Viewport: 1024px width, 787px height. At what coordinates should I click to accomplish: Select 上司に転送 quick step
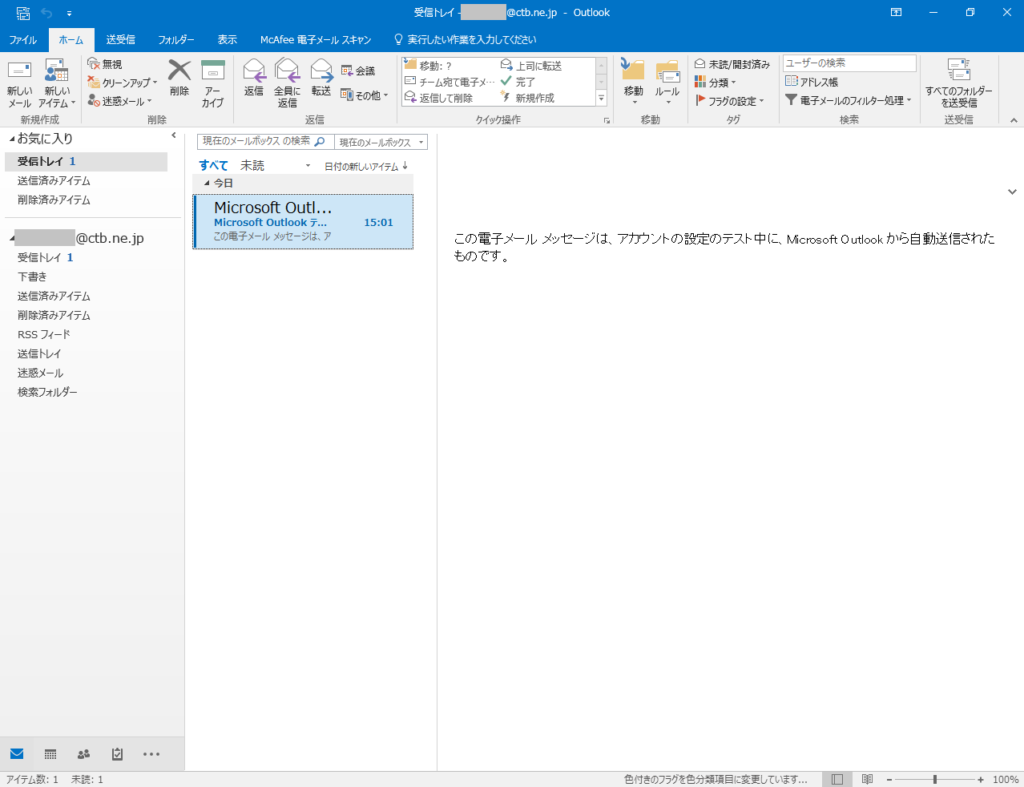click(x=531, y=65)
